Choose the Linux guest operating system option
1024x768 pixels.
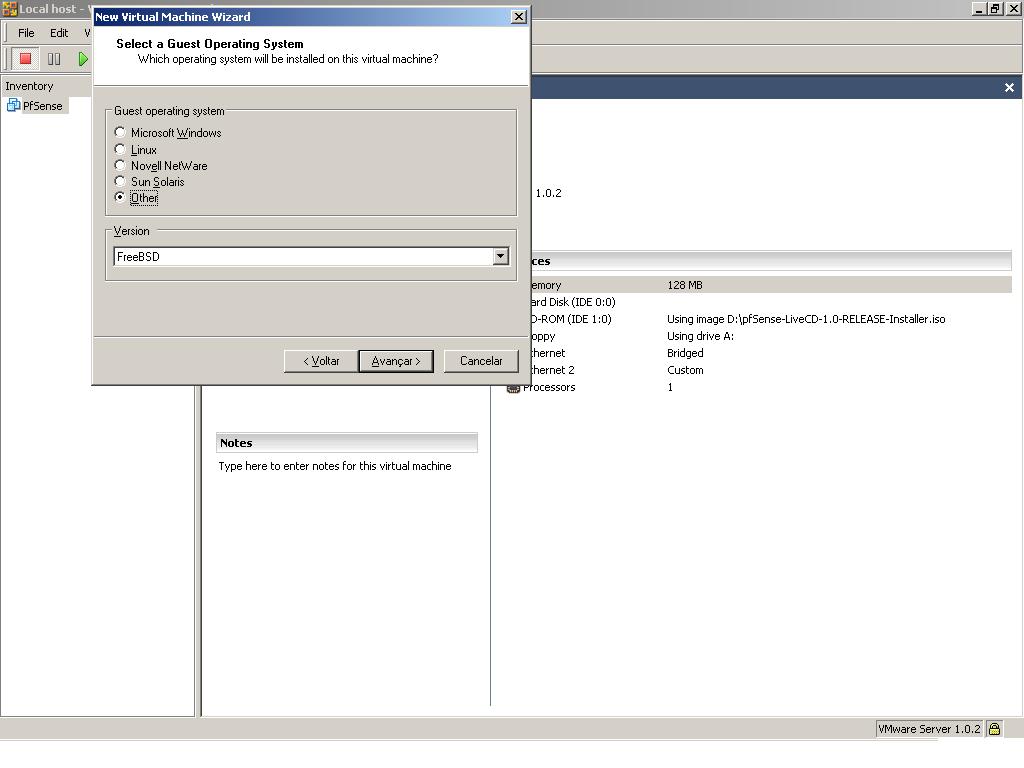(120, 150)
